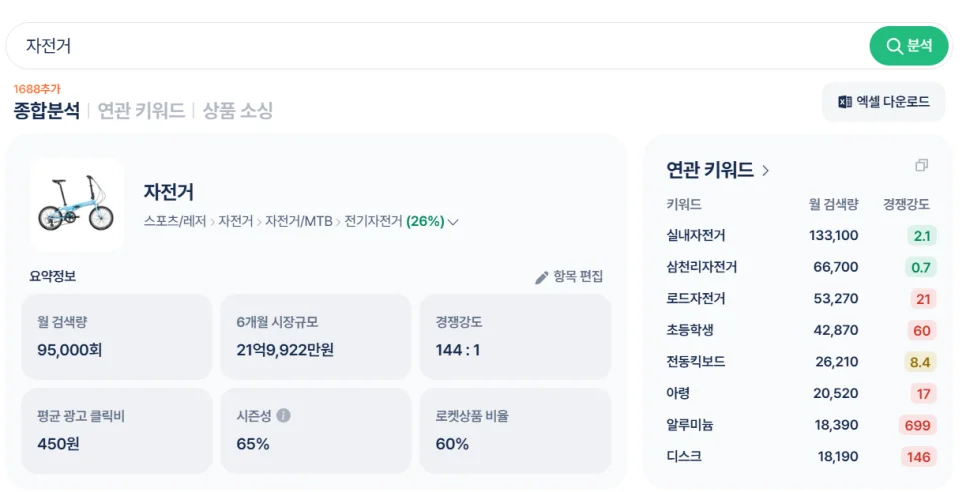Click the bicycle product thumbnail

point(76,205)
